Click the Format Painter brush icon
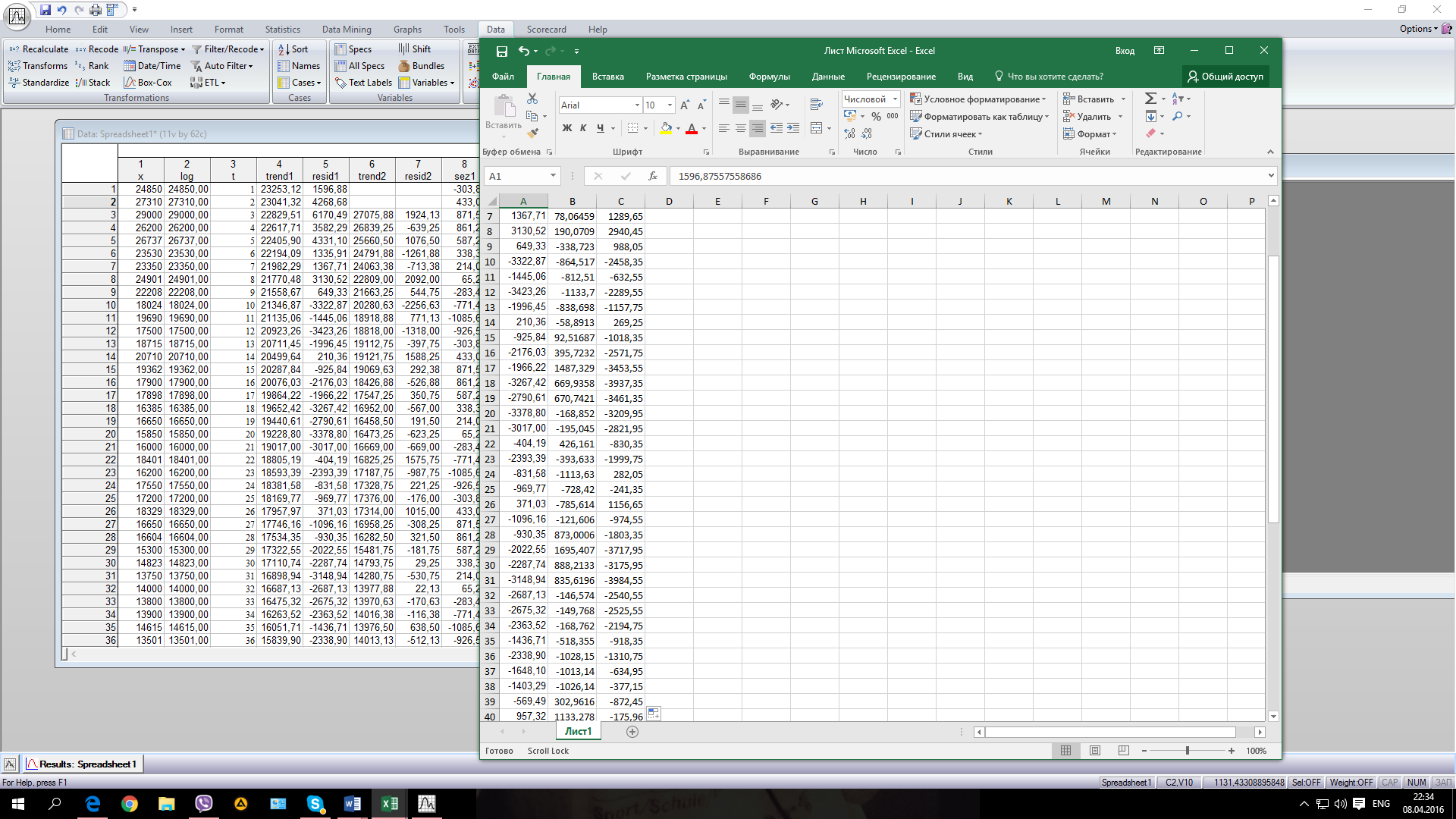The image size is (1456, 819). [532, 133]
